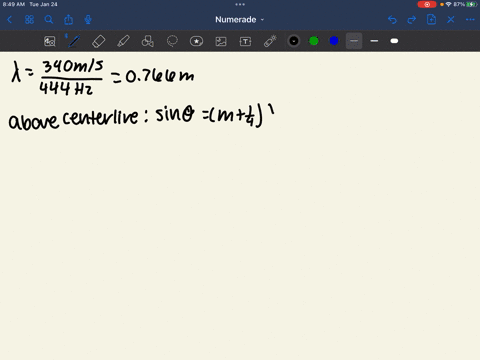Redo the last undone stroke
The image size is (480, 360).
click(412, 20)
